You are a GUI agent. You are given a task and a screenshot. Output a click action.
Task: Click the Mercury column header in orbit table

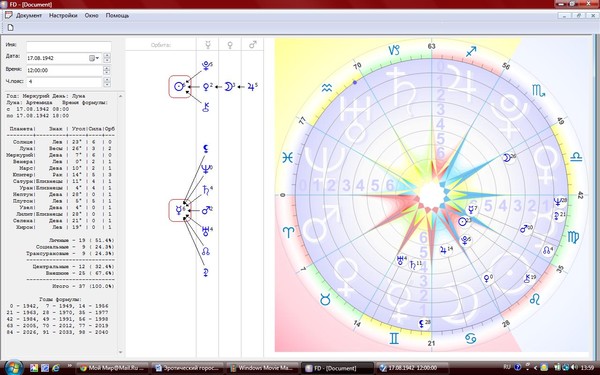[x=208, y=45]
